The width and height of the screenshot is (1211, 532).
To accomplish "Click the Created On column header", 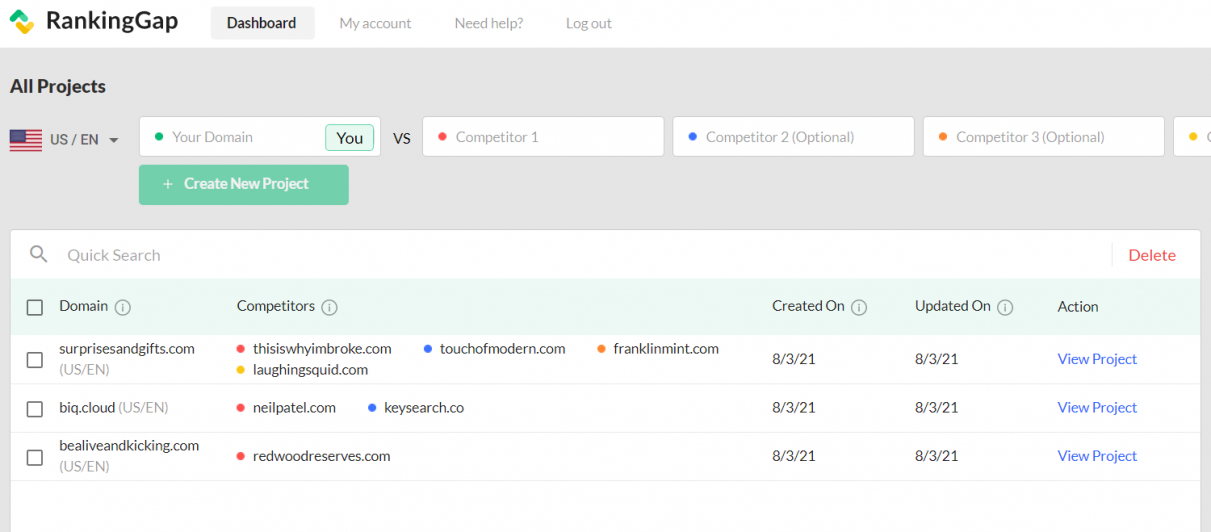I will (x=808, y=306).
